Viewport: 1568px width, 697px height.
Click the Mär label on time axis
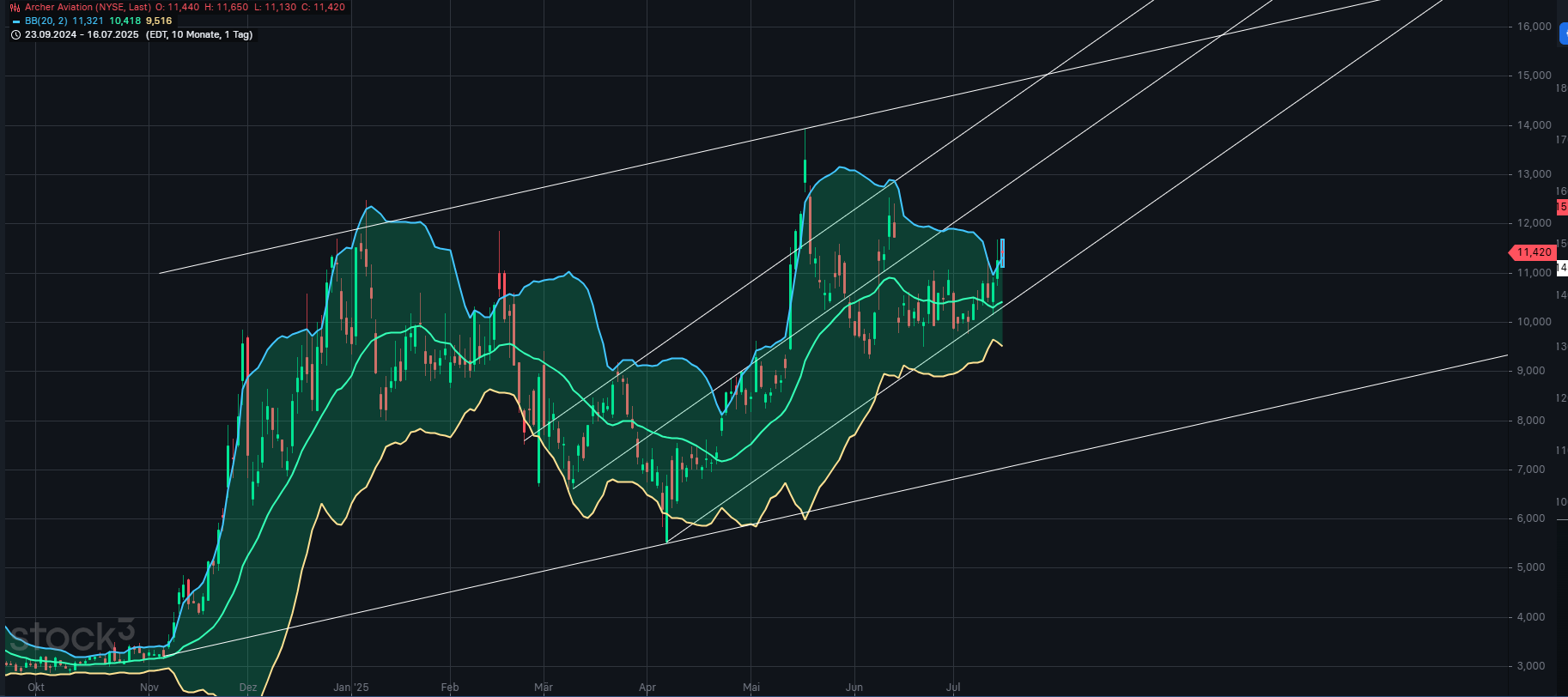pyautogui.click(x=544, y=688)
